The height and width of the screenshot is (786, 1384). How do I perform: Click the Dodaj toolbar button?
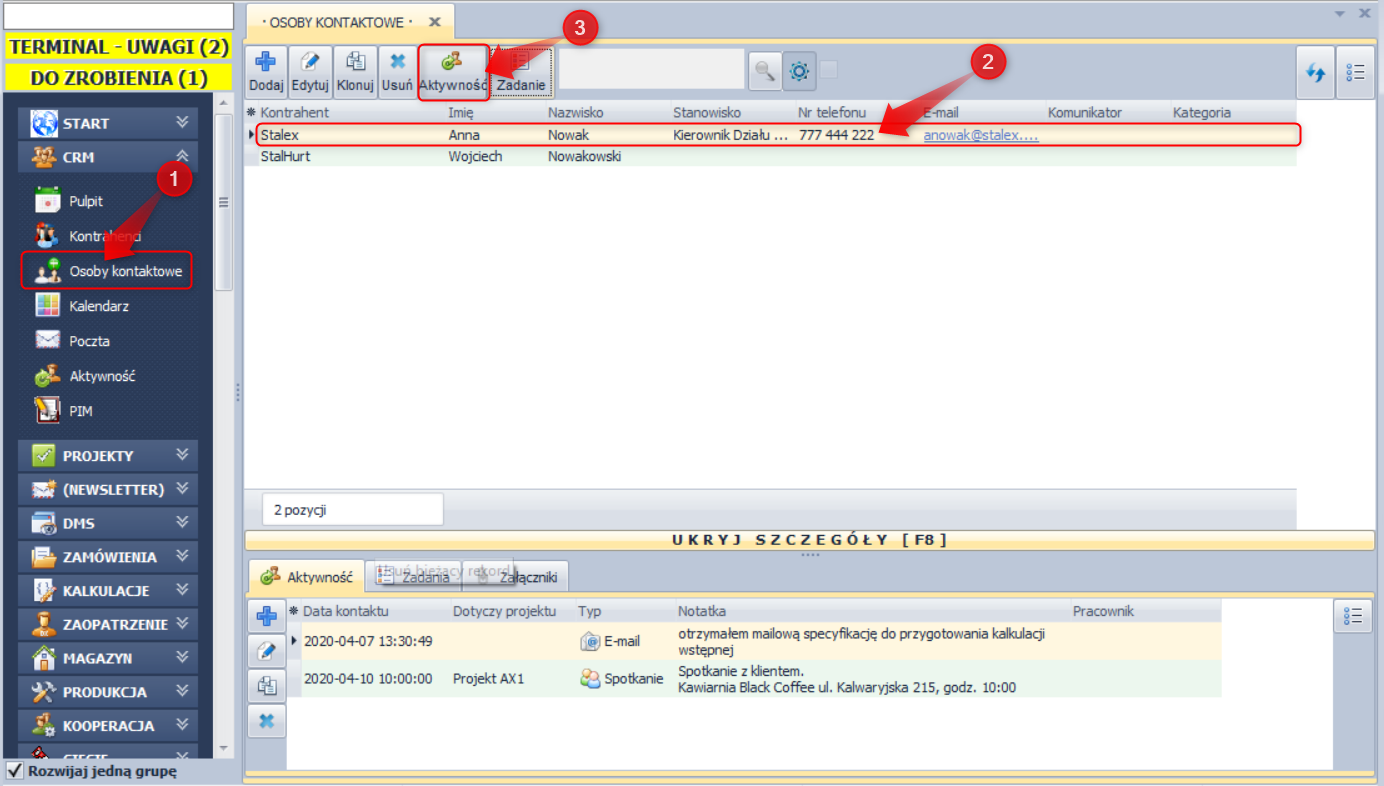pos(267,72)
